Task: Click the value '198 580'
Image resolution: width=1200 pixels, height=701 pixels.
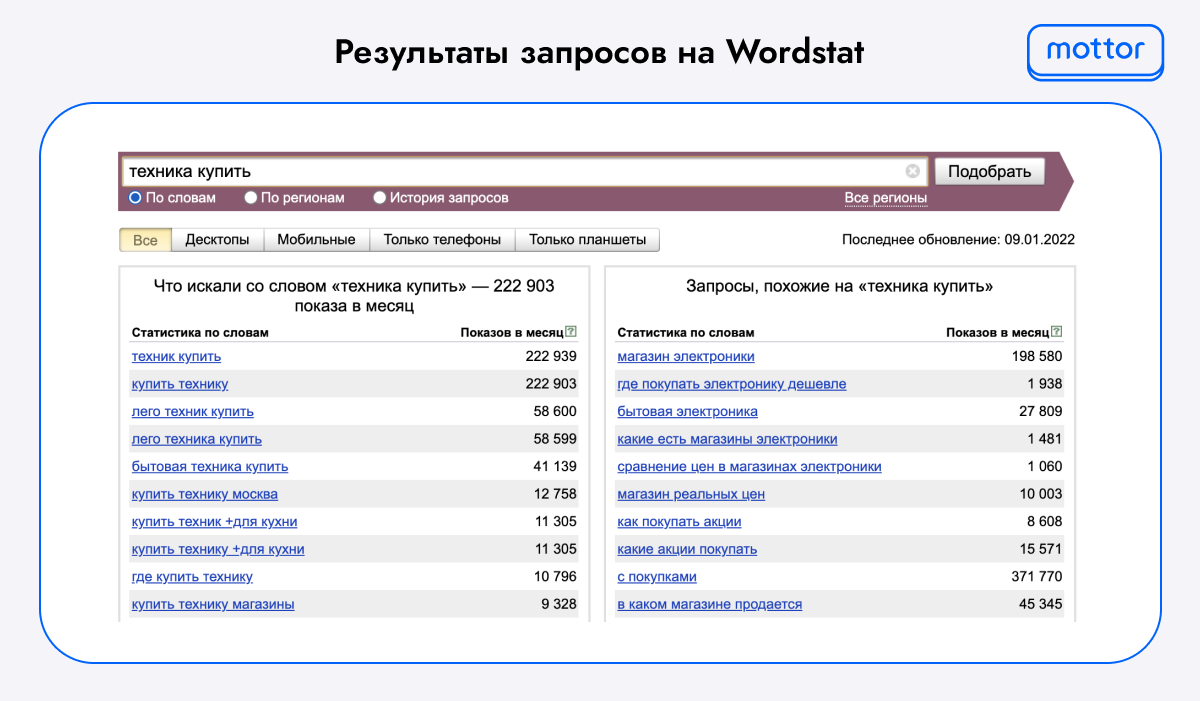Action: click(x=1037, y=357)
